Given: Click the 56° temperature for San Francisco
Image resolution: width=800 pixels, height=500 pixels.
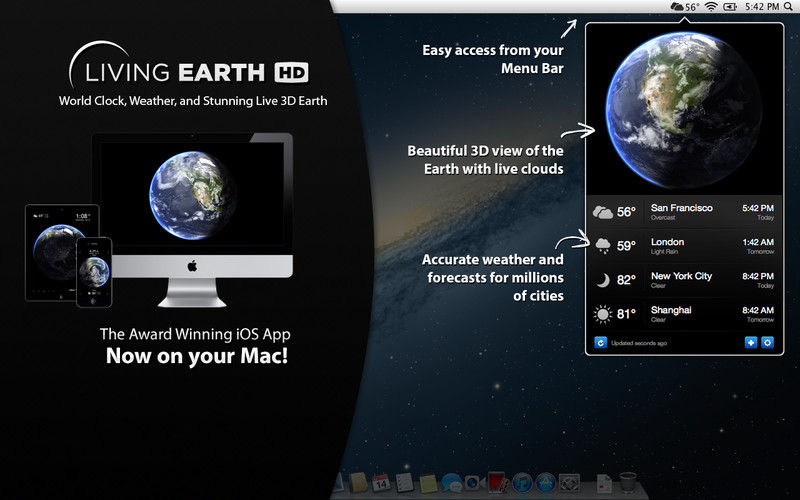Looking at the screenshot, I should tap(627, 212).
